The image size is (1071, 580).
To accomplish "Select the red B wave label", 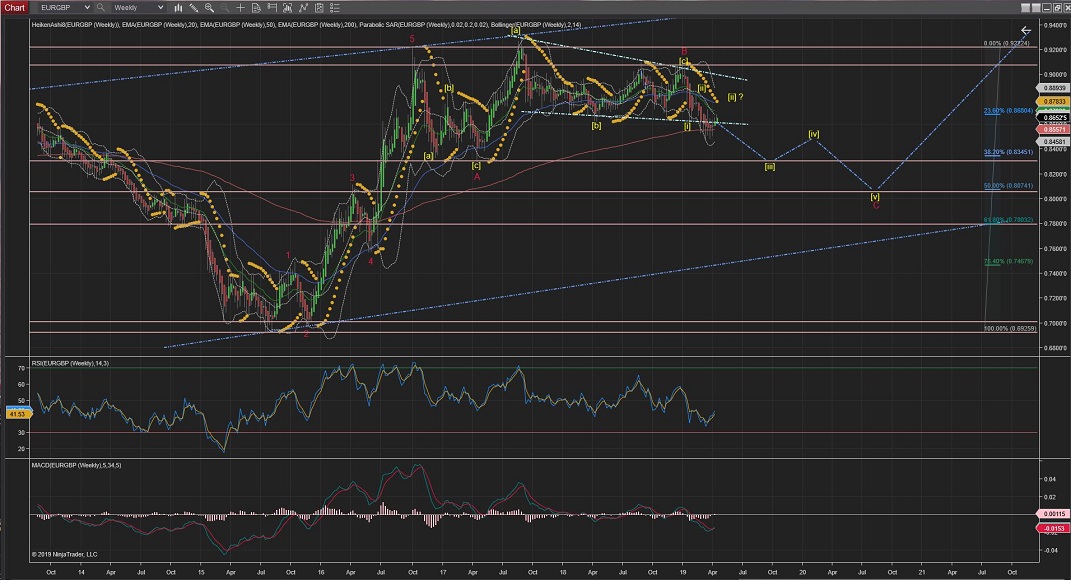I will point(684,51).
